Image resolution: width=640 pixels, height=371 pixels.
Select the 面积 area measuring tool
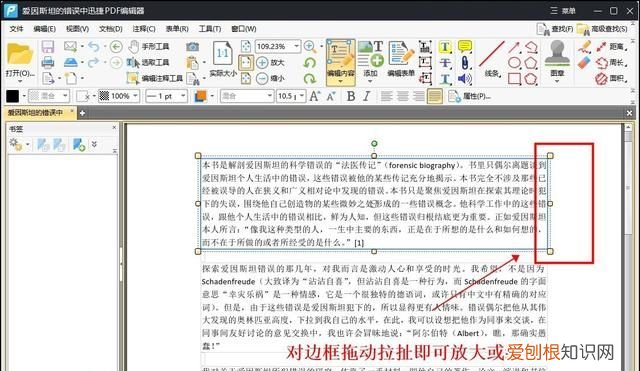(x=611, y=78)
